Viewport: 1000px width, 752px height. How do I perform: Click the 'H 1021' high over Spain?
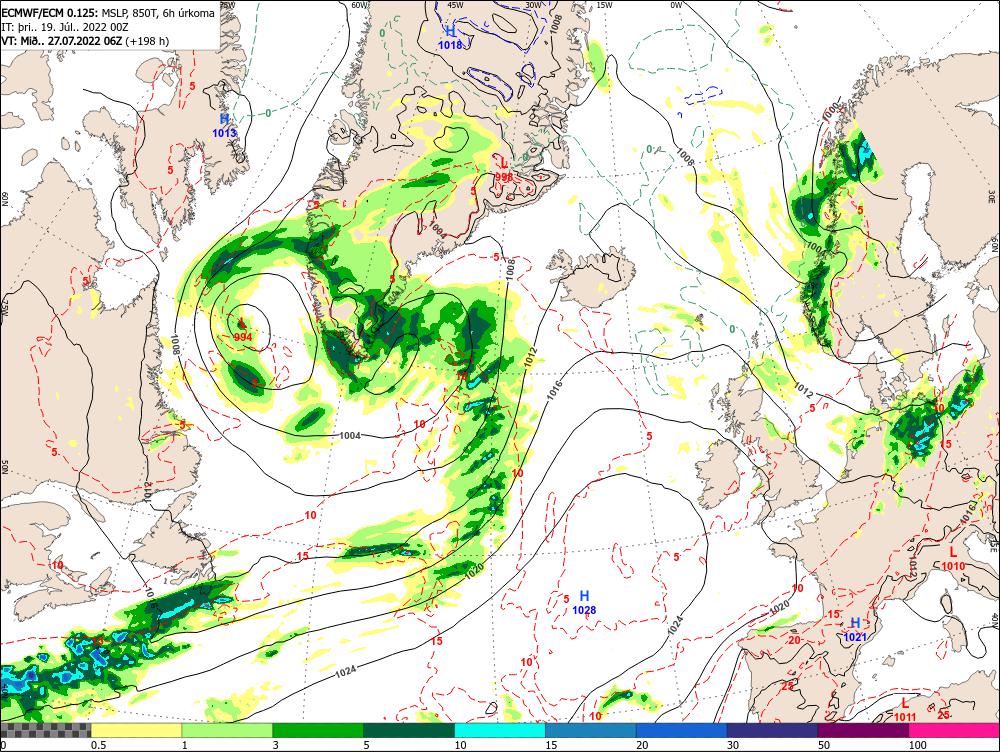pos(855,630)
